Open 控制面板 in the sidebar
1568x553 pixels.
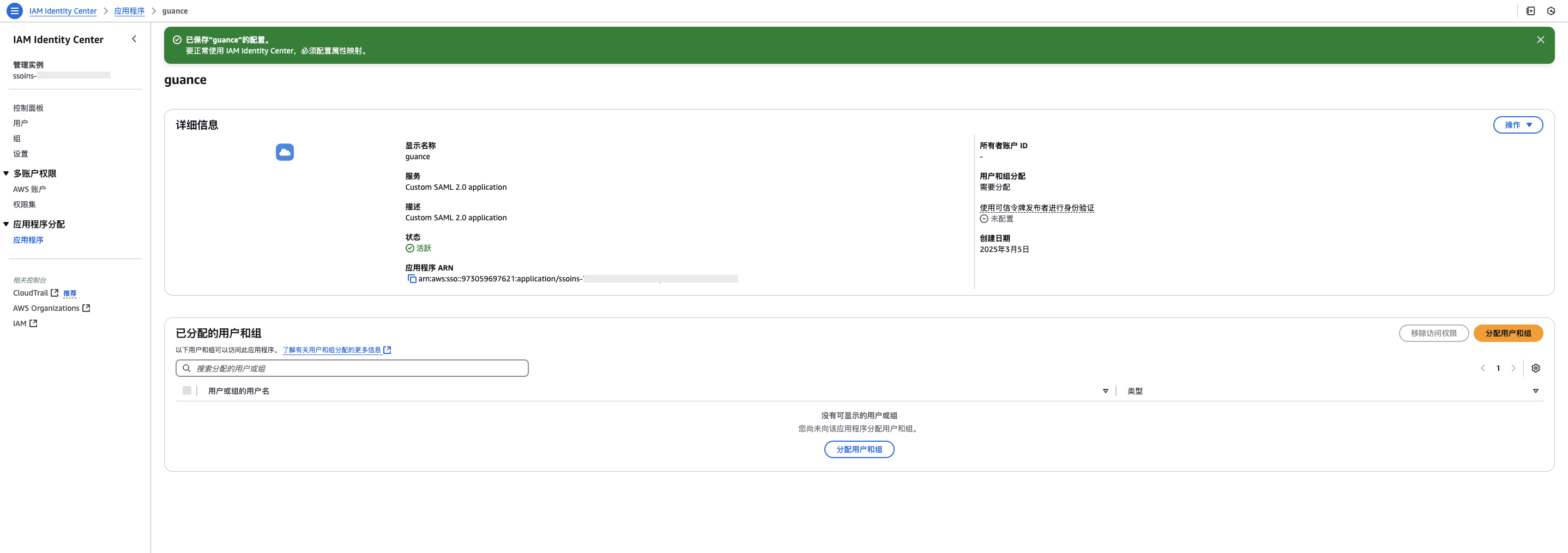point(28,108)
